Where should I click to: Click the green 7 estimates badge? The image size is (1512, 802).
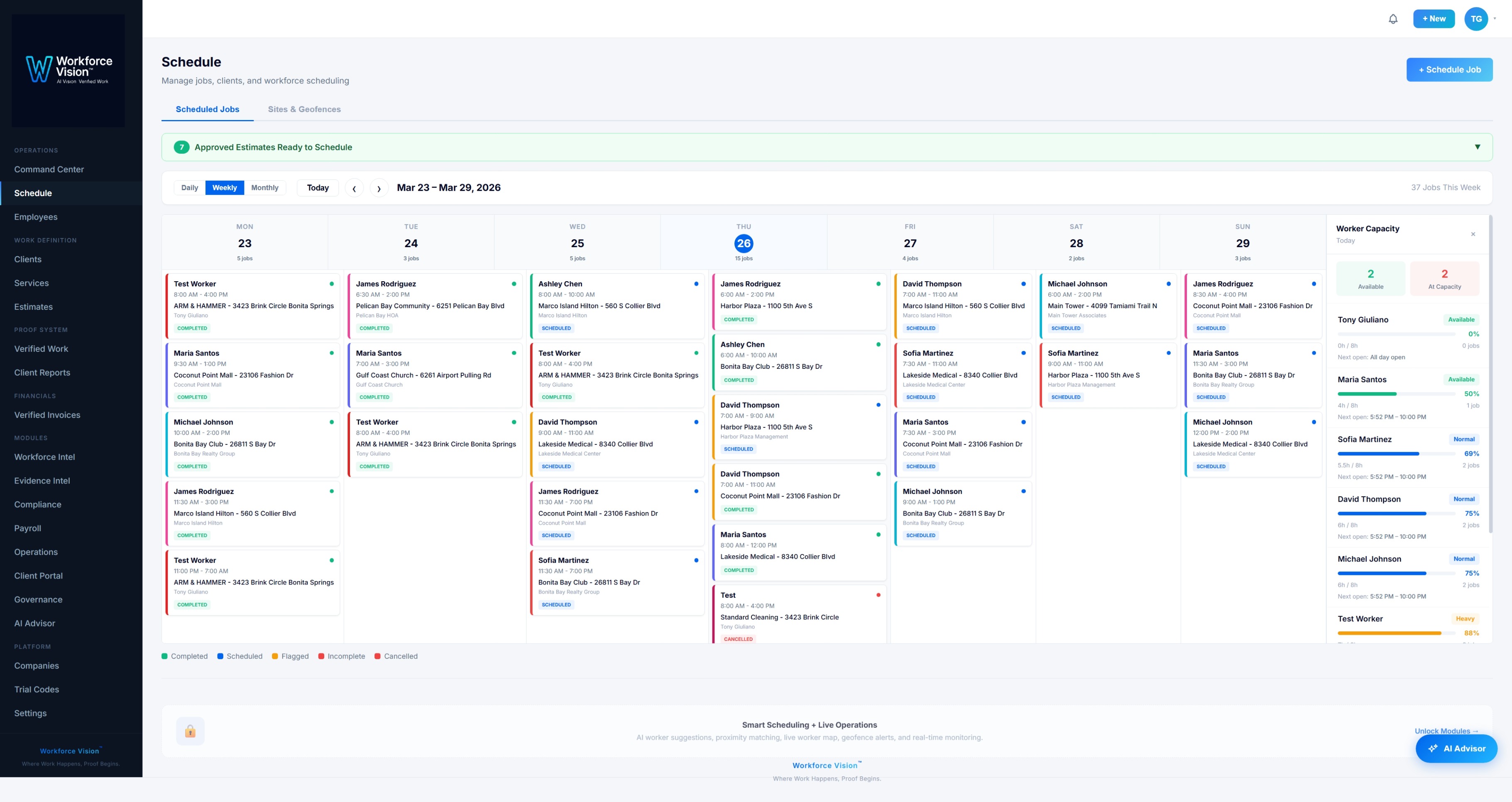(x=181, y=147)
